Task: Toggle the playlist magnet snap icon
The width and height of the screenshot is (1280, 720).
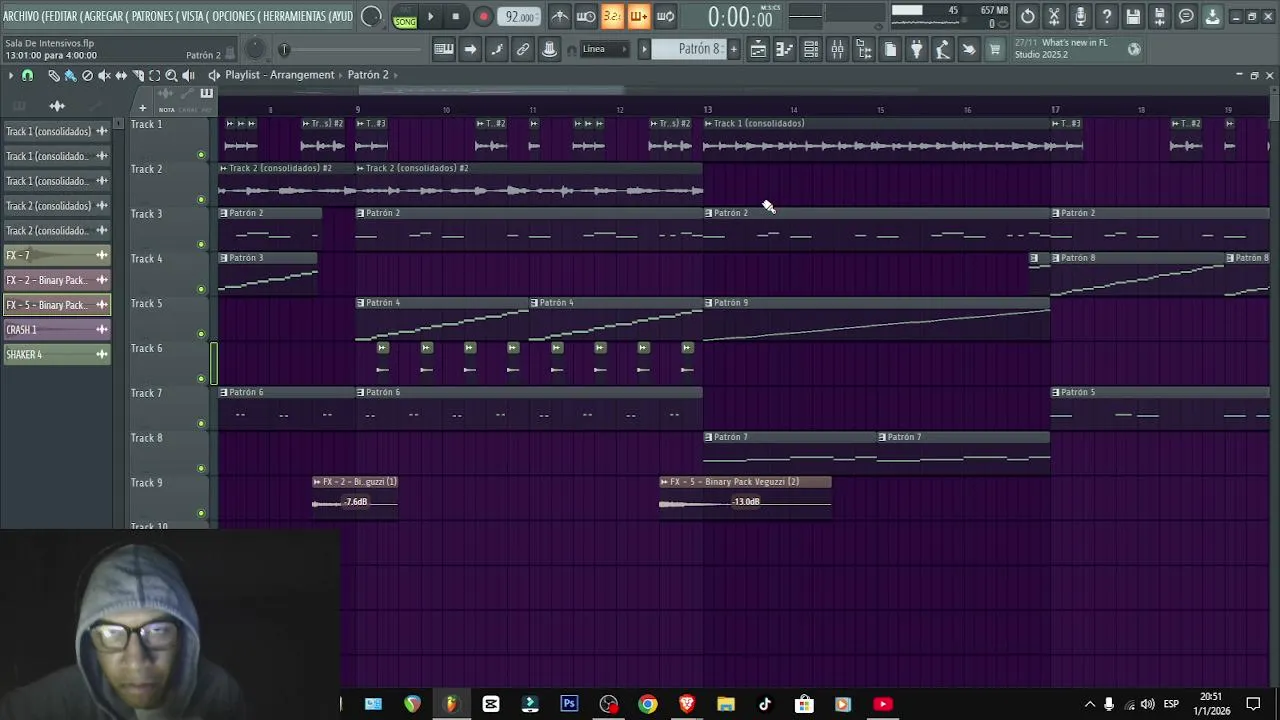Action: click(x=27, y=76)
